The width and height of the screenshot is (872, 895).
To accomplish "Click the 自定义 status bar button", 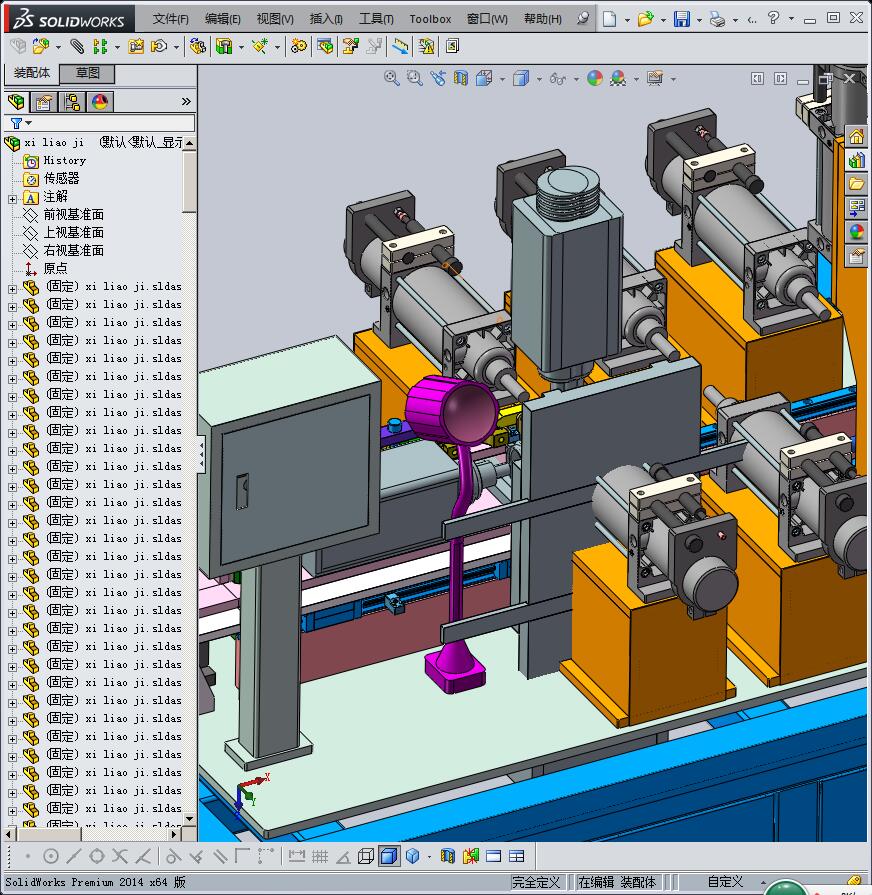I will click(725, 881).
